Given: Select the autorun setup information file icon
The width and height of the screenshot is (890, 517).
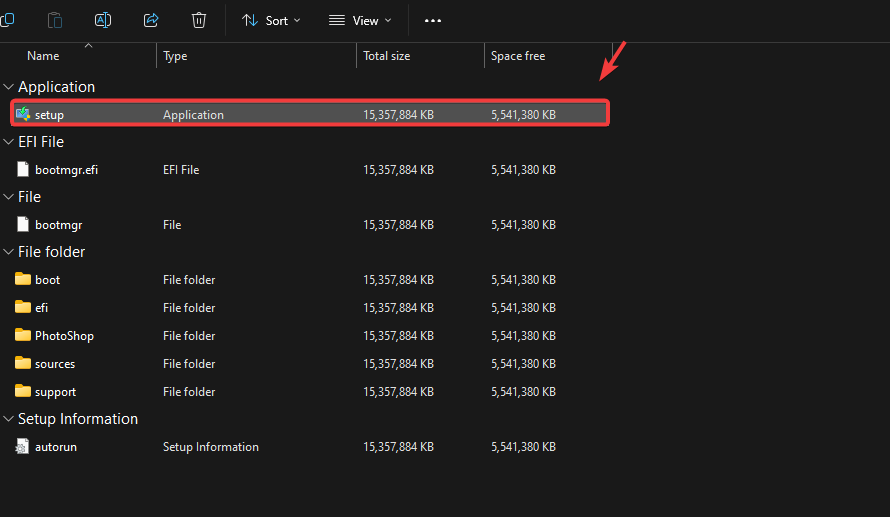Looking at the screenshot, I should coord(23,447).
